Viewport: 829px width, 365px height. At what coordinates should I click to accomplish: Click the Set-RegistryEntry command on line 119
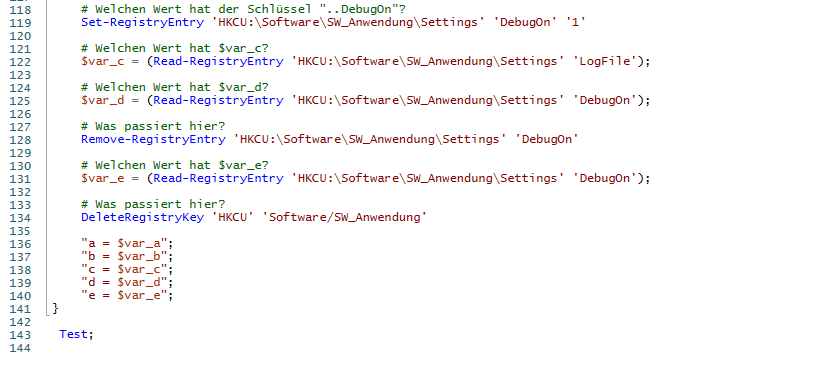point(142,23)
